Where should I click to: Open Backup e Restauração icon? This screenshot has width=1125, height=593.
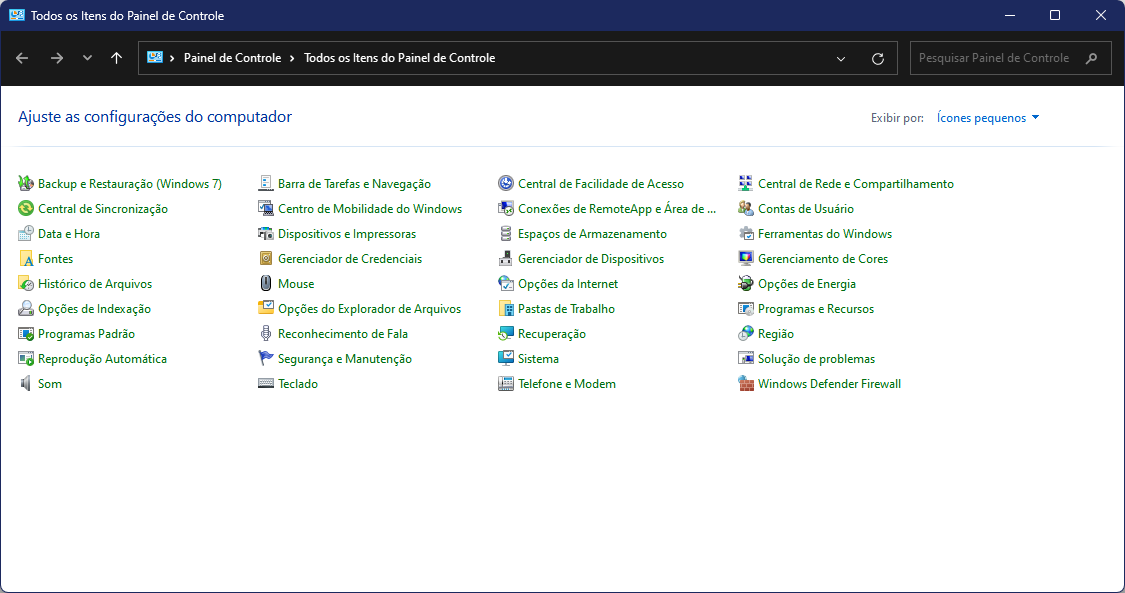(x=26, y=184)
